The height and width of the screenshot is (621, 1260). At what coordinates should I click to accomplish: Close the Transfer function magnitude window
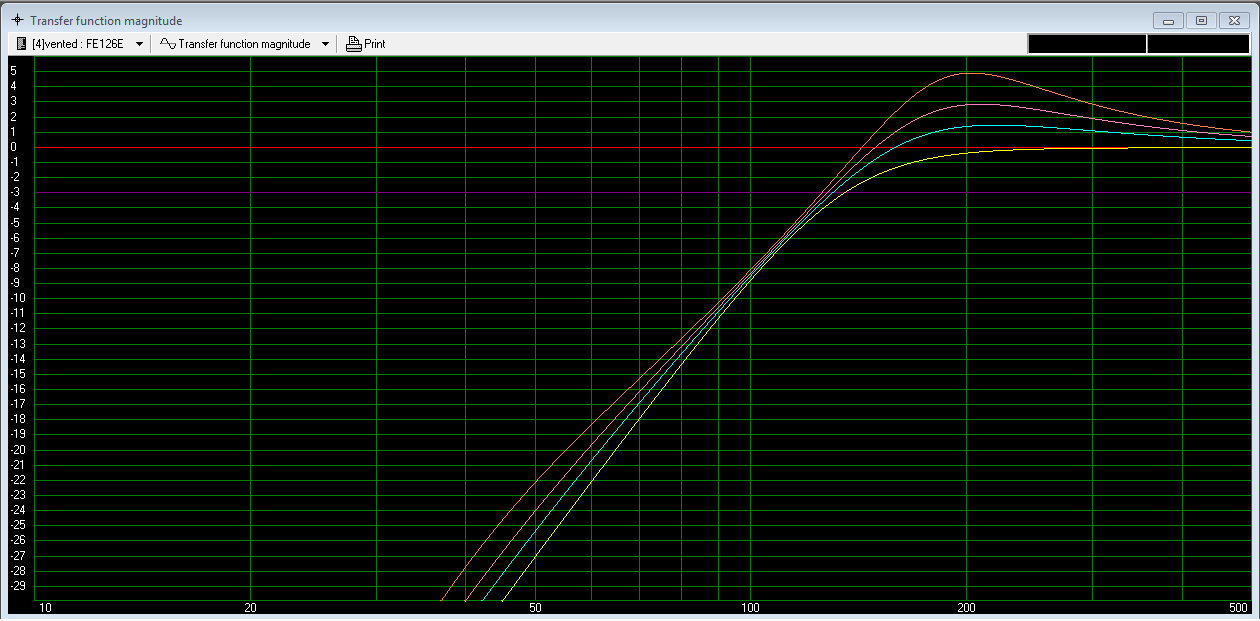1234,20
